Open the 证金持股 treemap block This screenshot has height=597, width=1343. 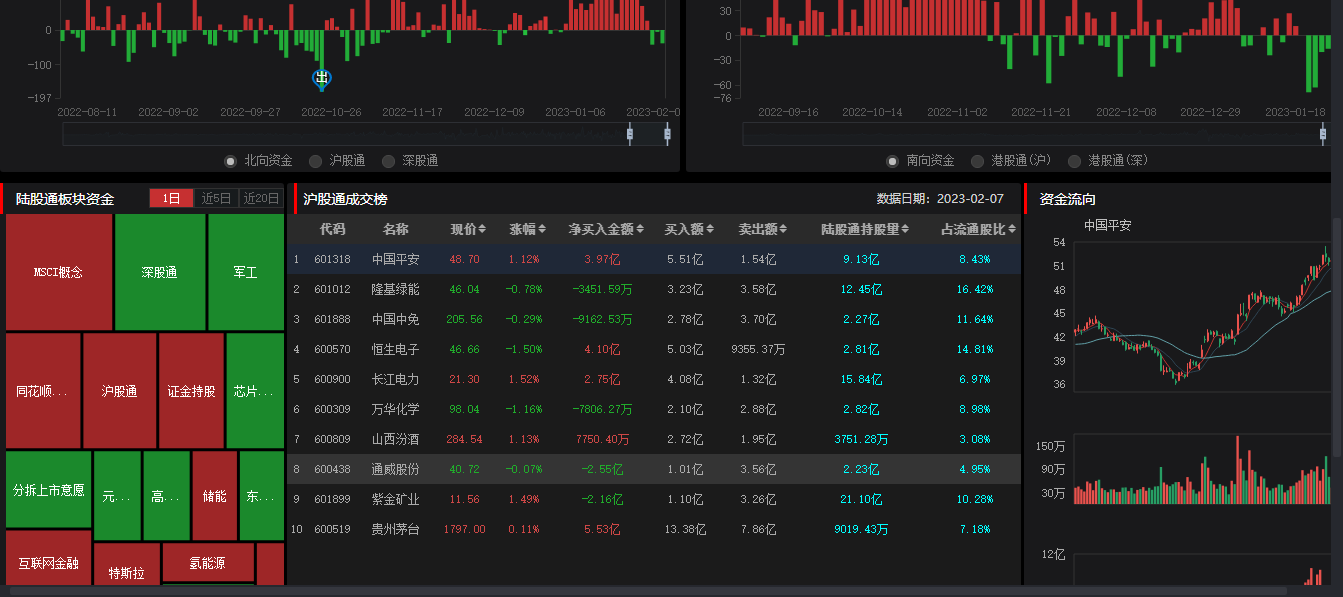(x=191, y=391)
